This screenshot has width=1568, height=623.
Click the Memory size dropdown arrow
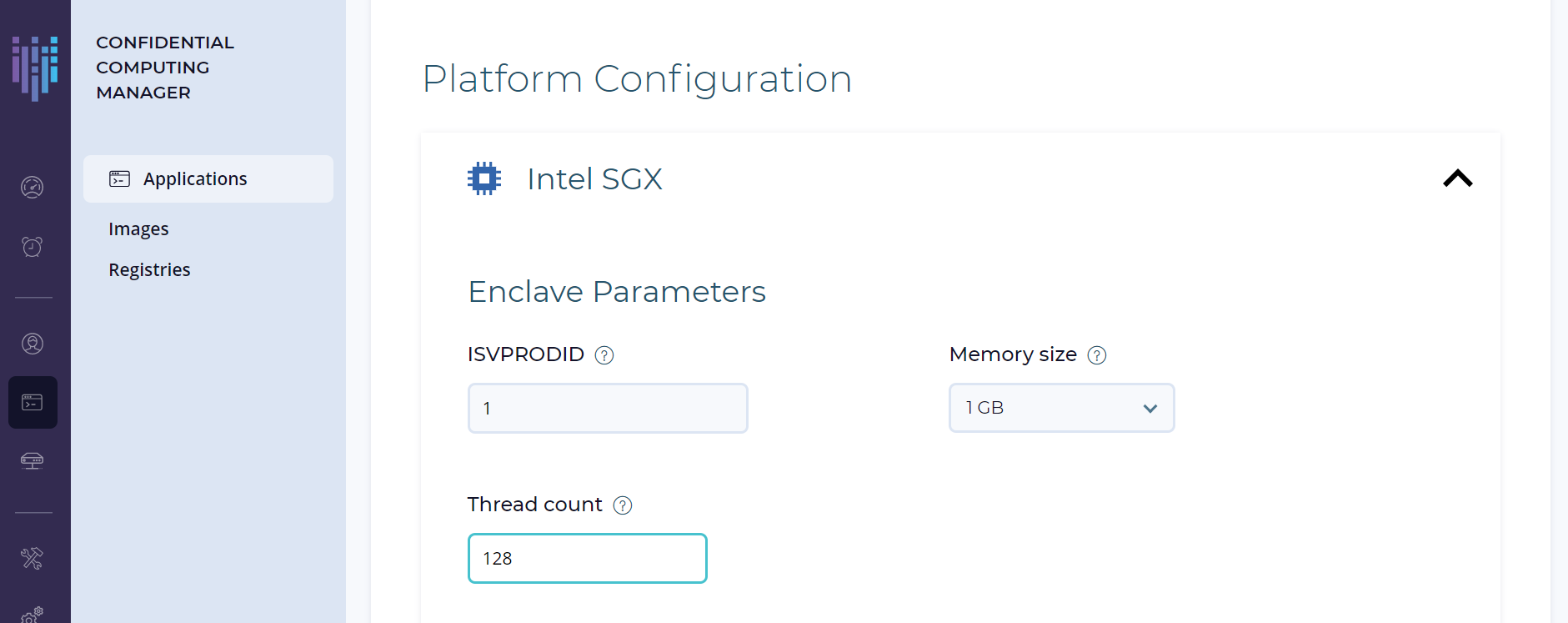click(x=1150, y=409)
